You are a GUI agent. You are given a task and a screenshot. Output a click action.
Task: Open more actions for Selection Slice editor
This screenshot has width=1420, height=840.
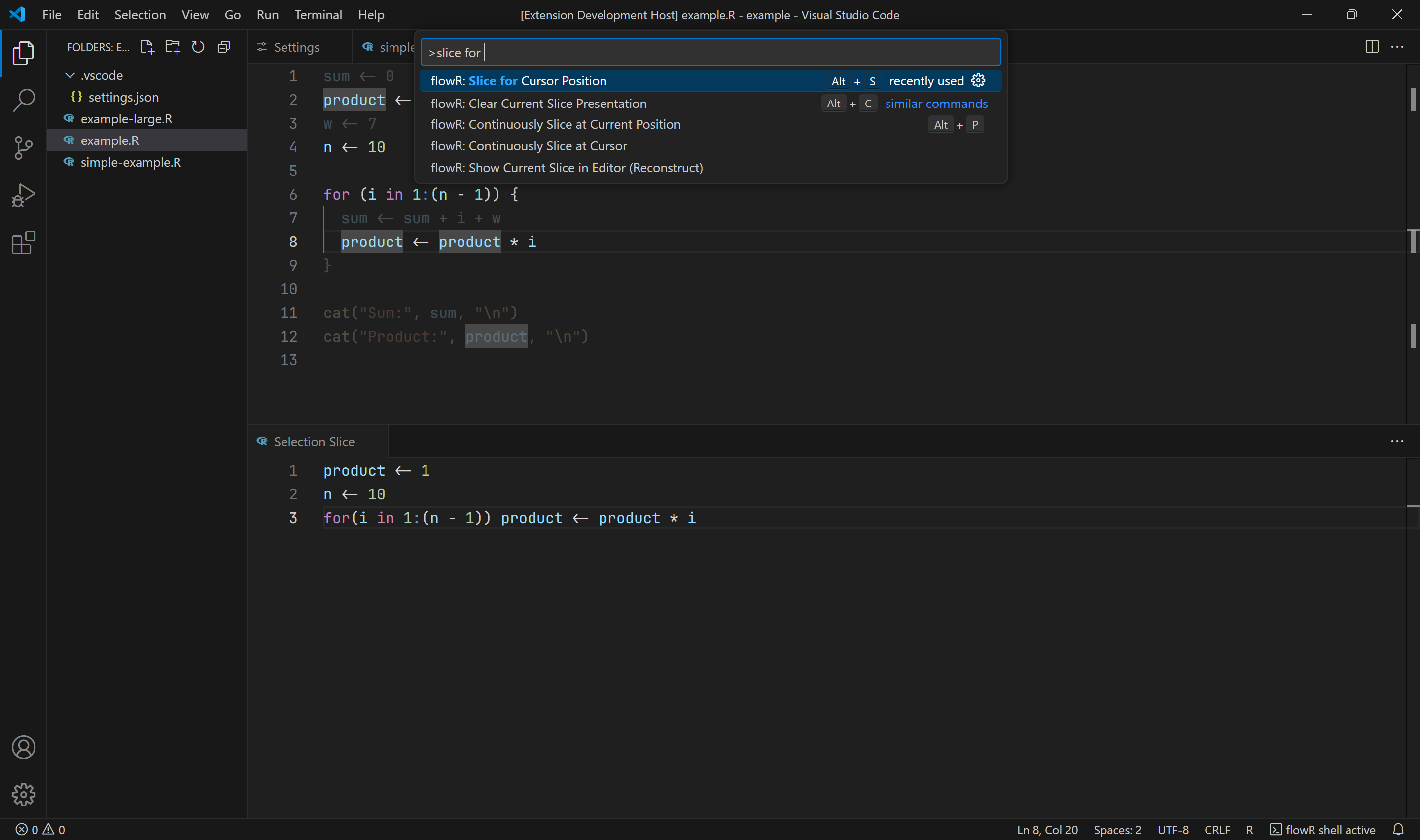[1397, 442]
